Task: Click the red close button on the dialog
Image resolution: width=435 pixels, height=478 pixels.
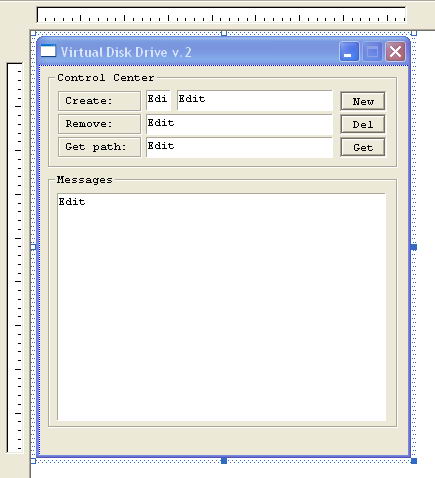Action: (395, 52)
